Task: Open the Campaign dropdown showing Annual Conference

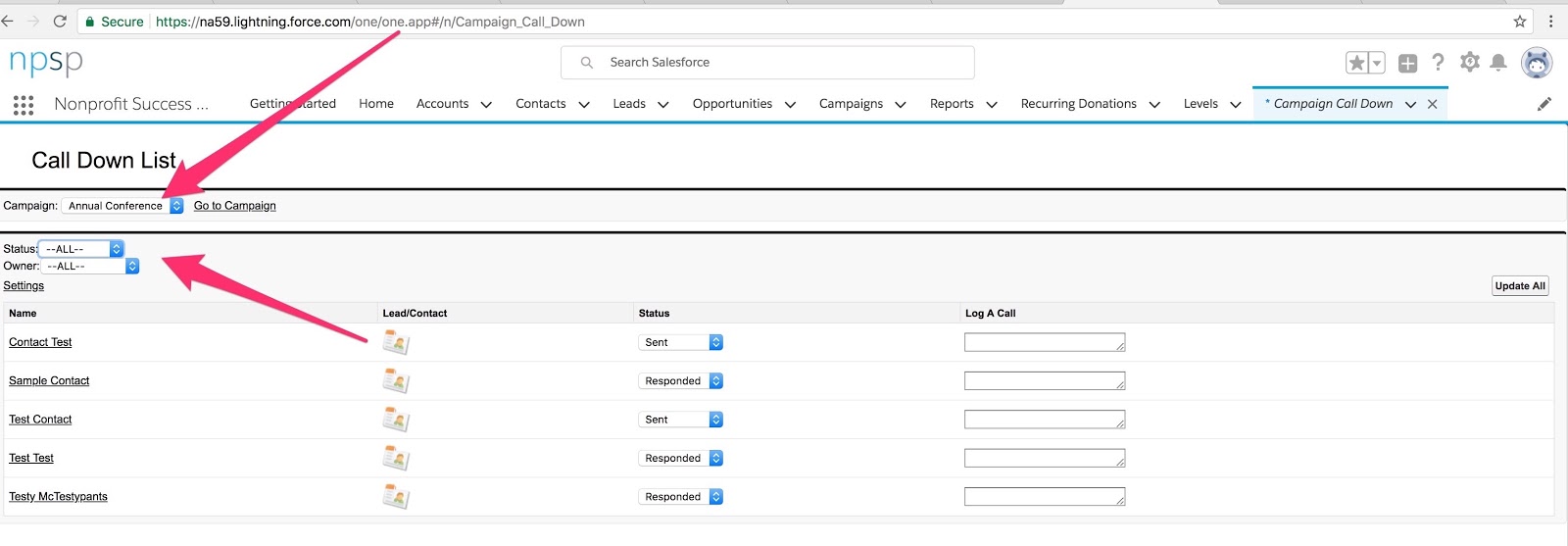Action: click(x=122, y=206)
